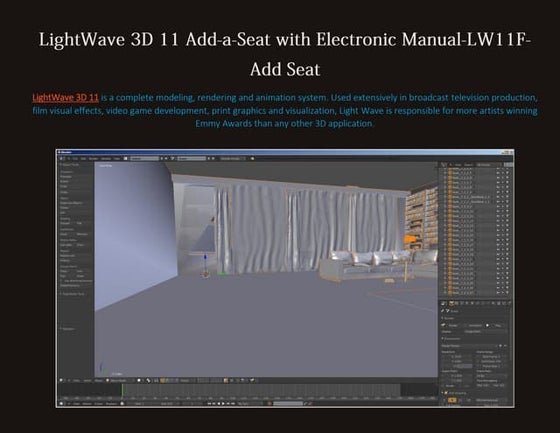560x433 pixels.
Task: Click the scene name field in top bar
Action: click(192, 158)
